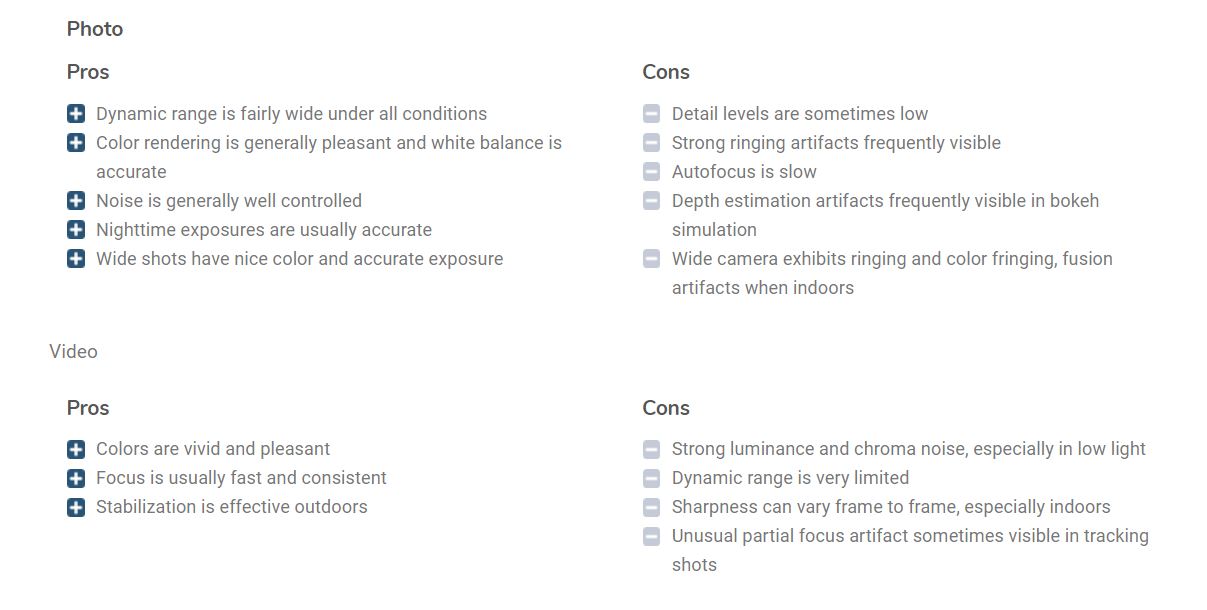
Task: Click plus icon beside 'Dynamic range is fairly wide'
Action: [x=76, y=114]
